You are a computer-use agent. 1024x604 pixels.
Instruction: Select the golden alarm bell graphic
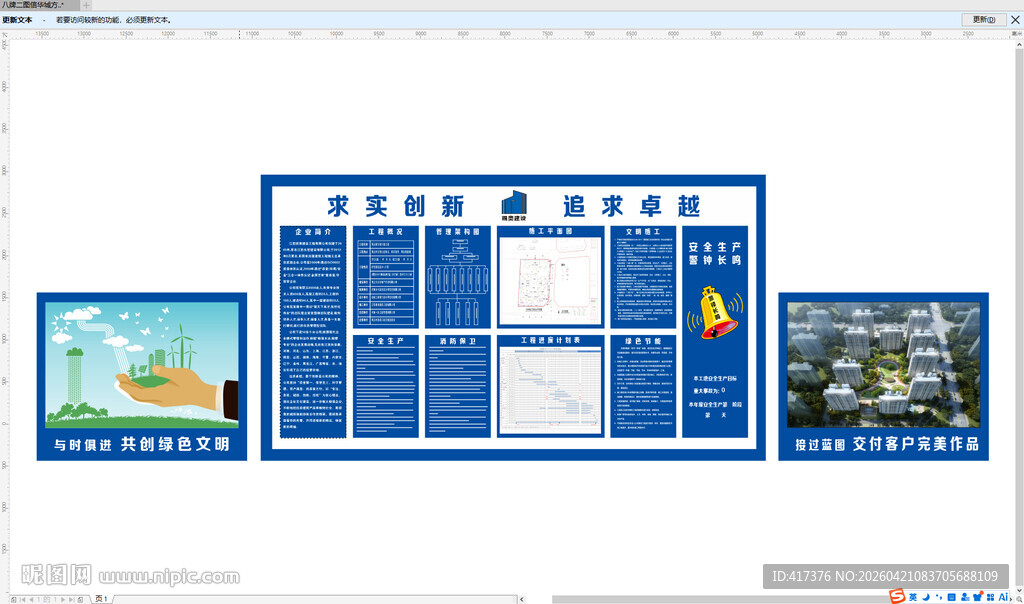[715, 312]
